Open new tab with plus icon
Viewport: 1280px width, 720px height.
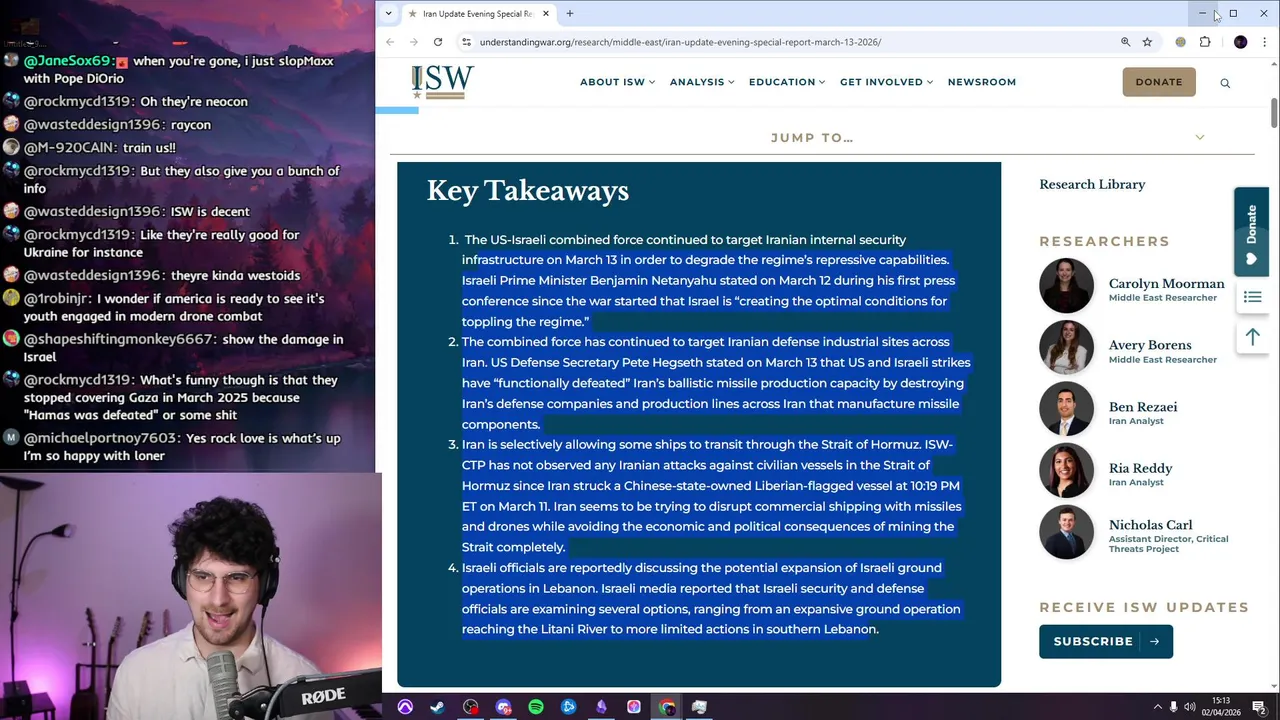click(570, 14)
